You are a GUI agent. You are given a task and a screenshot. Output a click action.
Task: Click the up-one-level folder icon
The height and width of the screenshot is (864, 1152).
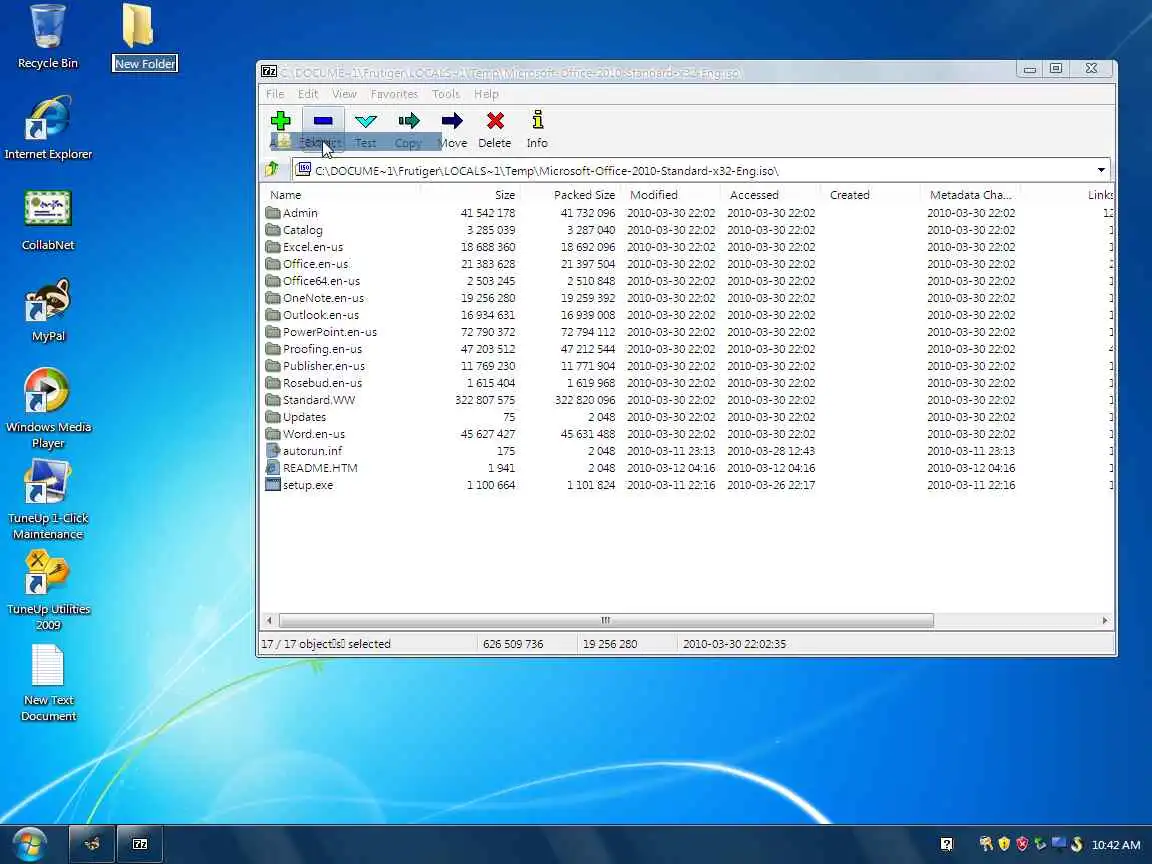pyautogui.click(x=273, y=170)
